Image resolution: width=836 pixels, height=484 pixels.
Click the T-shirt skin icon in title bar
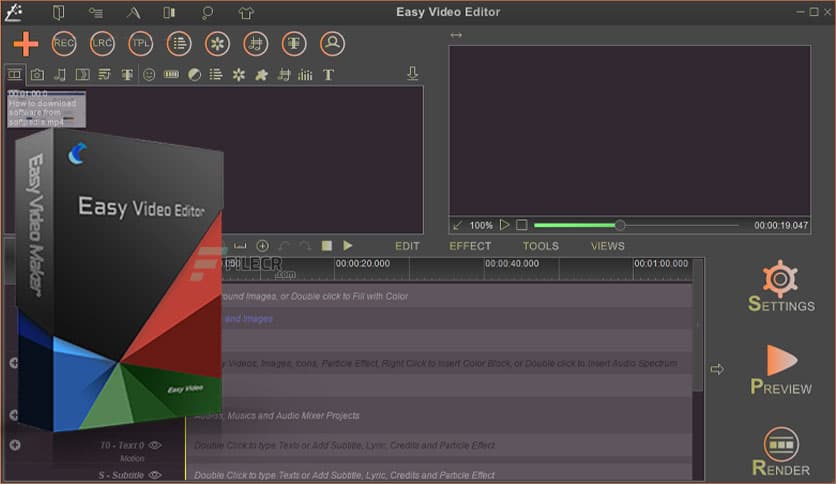246,13
